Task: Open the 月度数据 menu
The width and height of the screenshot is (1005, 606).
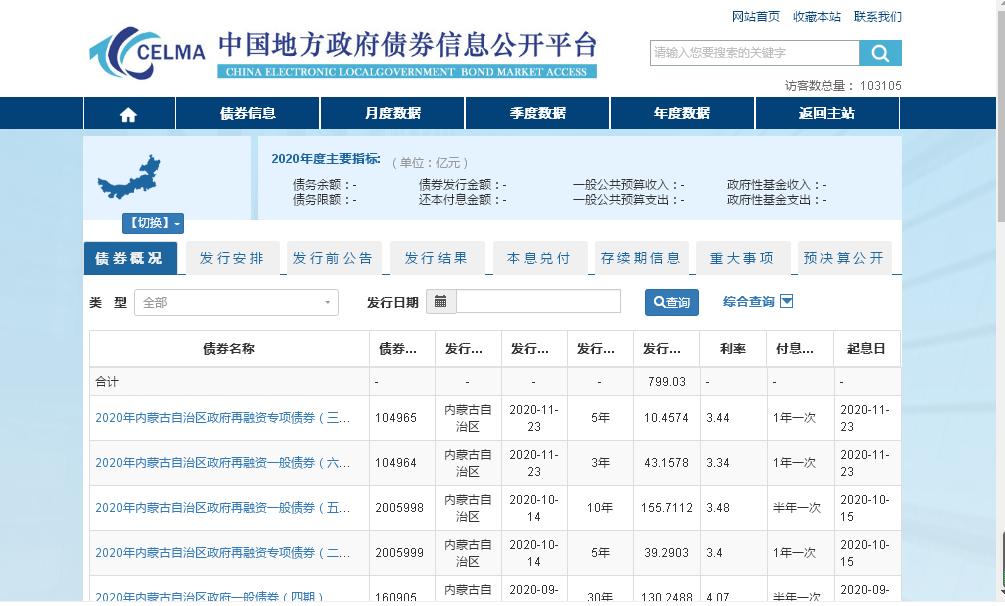Action: 392,114
